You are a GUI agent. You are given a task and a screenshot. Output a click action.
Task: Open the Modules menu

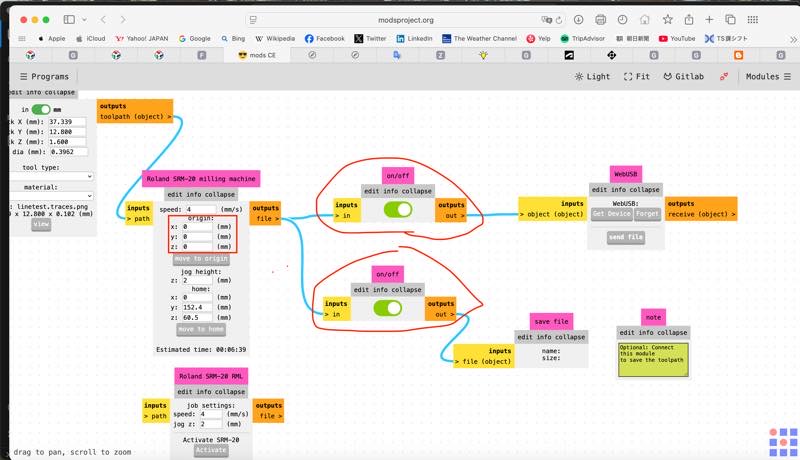point(768,76)
